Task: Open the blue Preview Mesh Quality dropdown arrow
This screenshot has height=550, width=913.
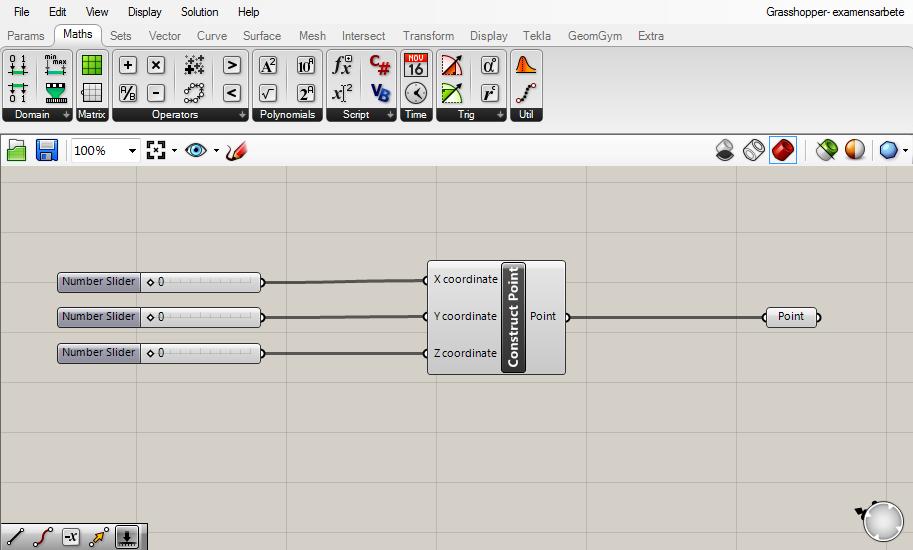Action: (x=905, y=151)
